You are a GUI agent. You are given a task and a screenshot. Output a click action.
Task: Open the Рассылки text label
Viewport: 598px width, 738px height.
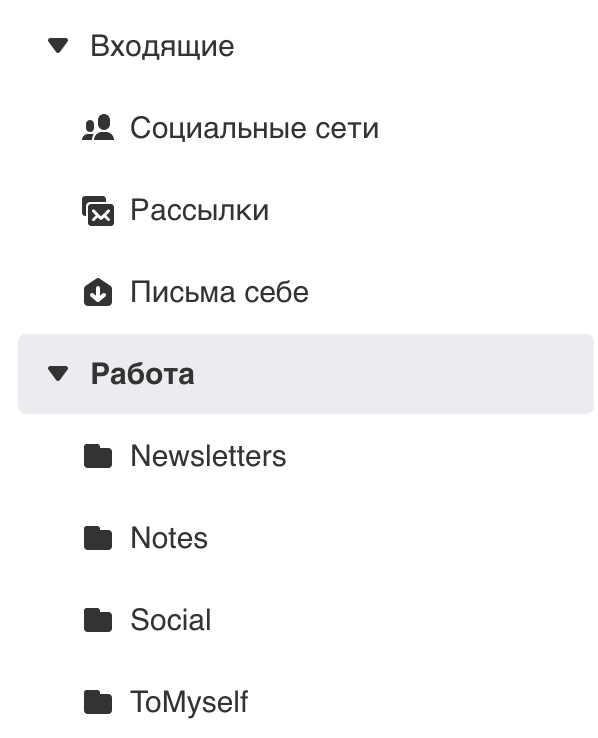click(x=199, y=210)
